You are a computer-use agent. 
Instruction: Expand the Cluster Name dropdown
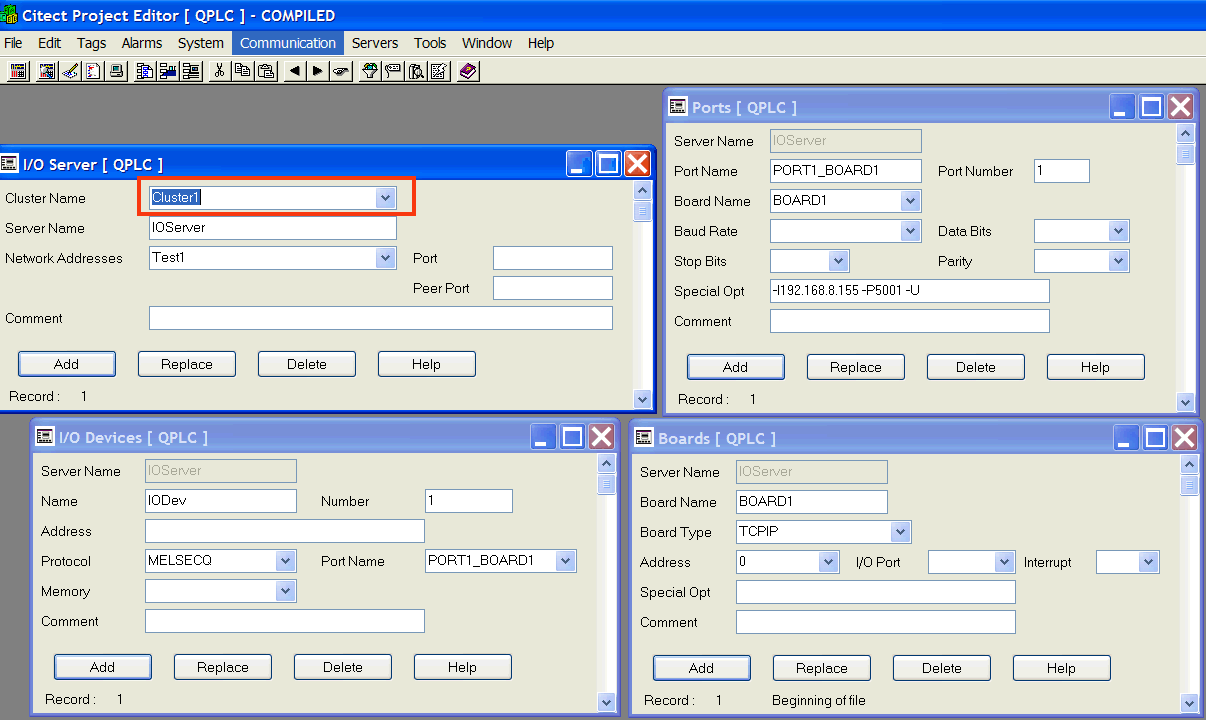pos(385,198)
